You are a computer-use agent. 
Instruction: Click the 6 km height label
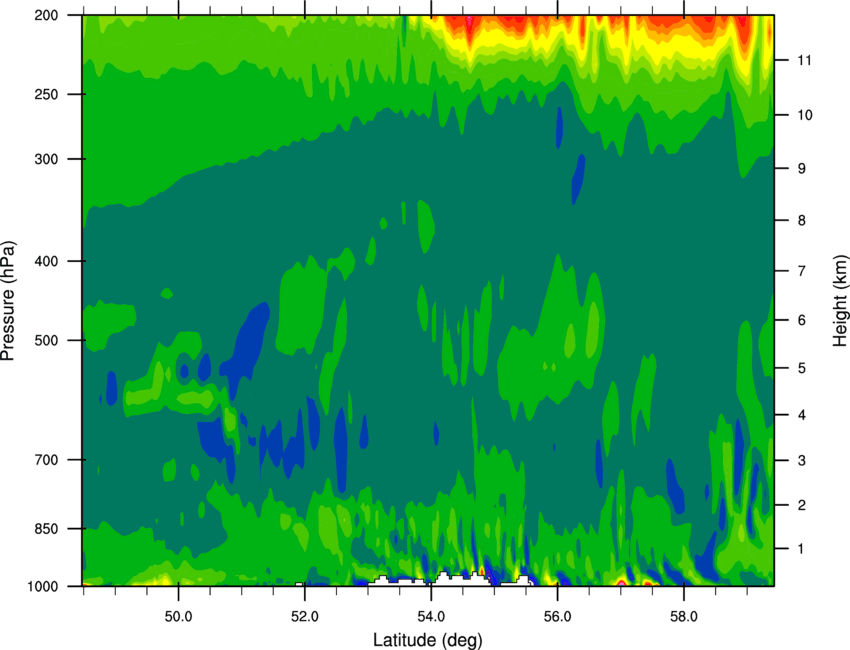coord(801,320)
